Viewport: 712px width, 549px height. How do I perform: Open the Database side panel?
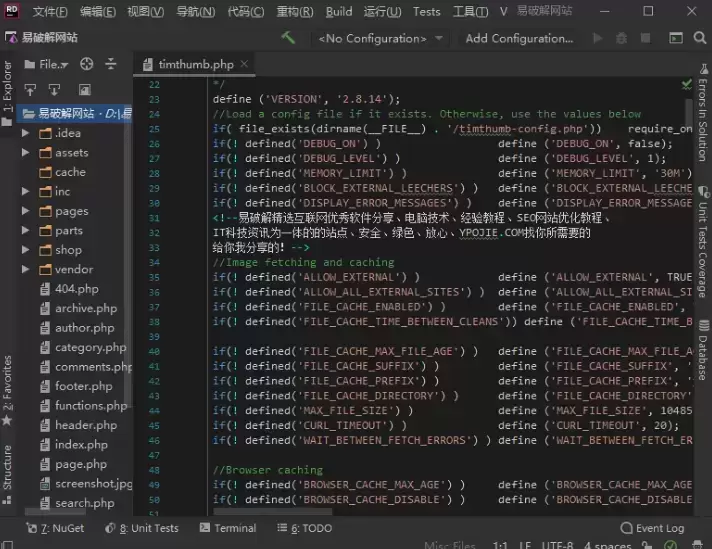click(x=703, y=350)
